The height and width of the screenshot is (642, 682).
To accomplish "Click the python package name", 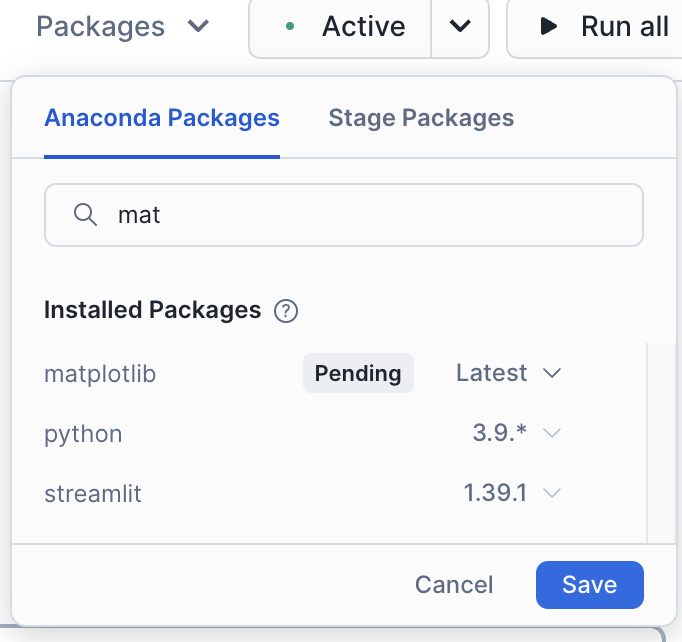I will coord(83,434).
